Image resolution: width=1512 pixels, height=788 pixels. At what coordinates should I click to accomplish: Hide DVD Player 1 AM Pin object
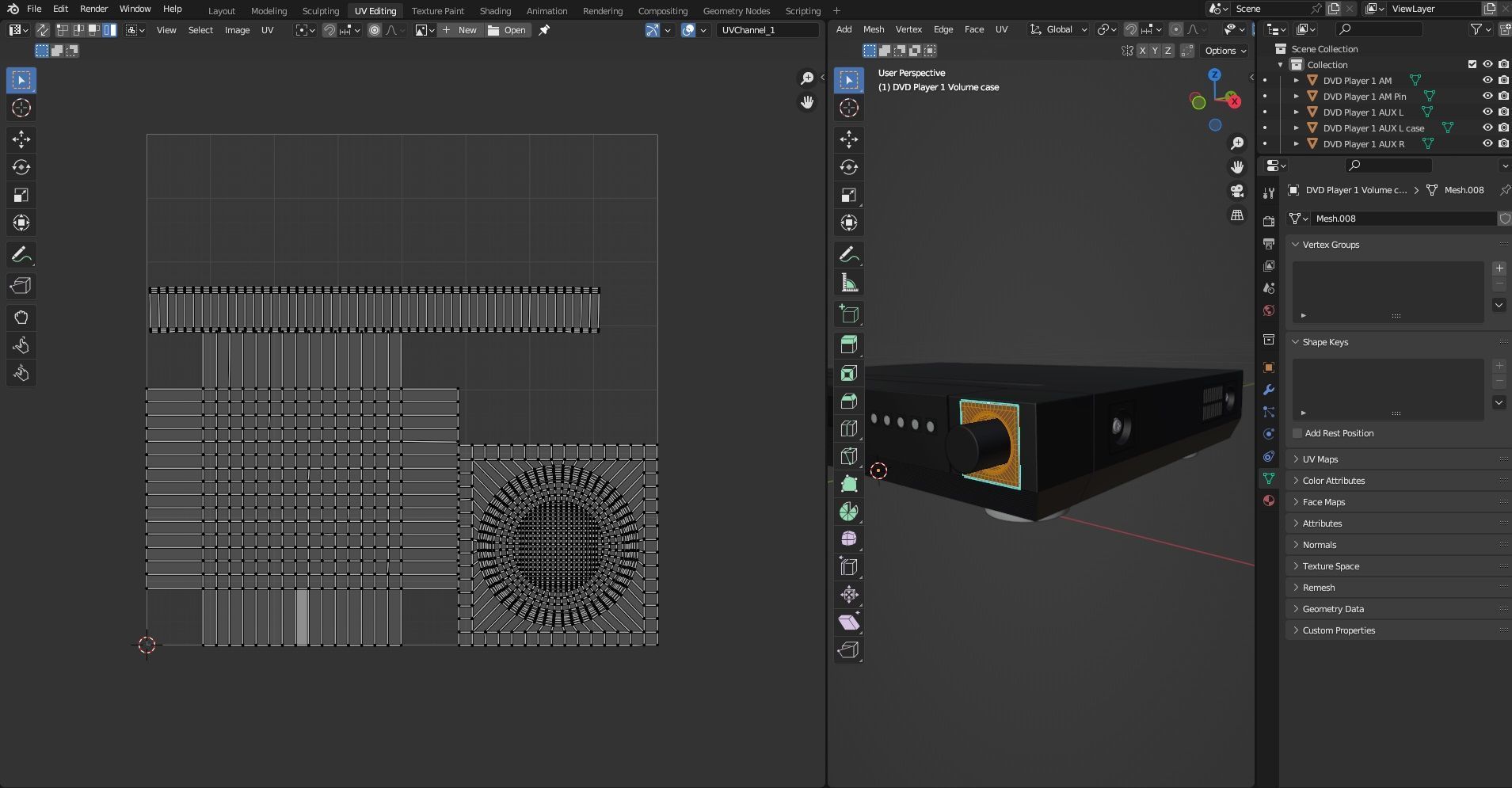[1487, 96]
